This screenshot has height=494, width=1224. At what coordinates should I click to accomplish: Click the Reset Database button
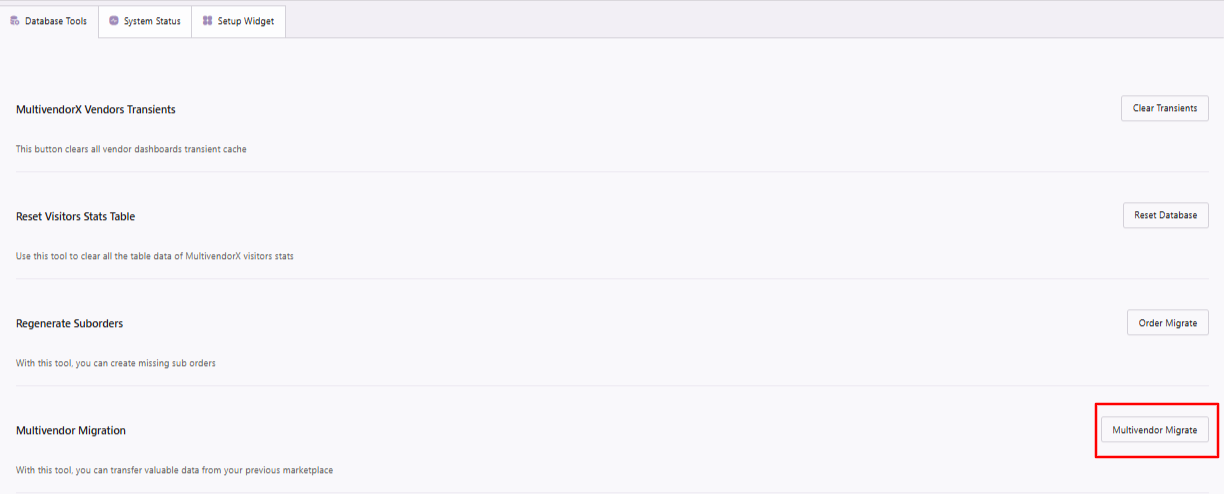1165,215
